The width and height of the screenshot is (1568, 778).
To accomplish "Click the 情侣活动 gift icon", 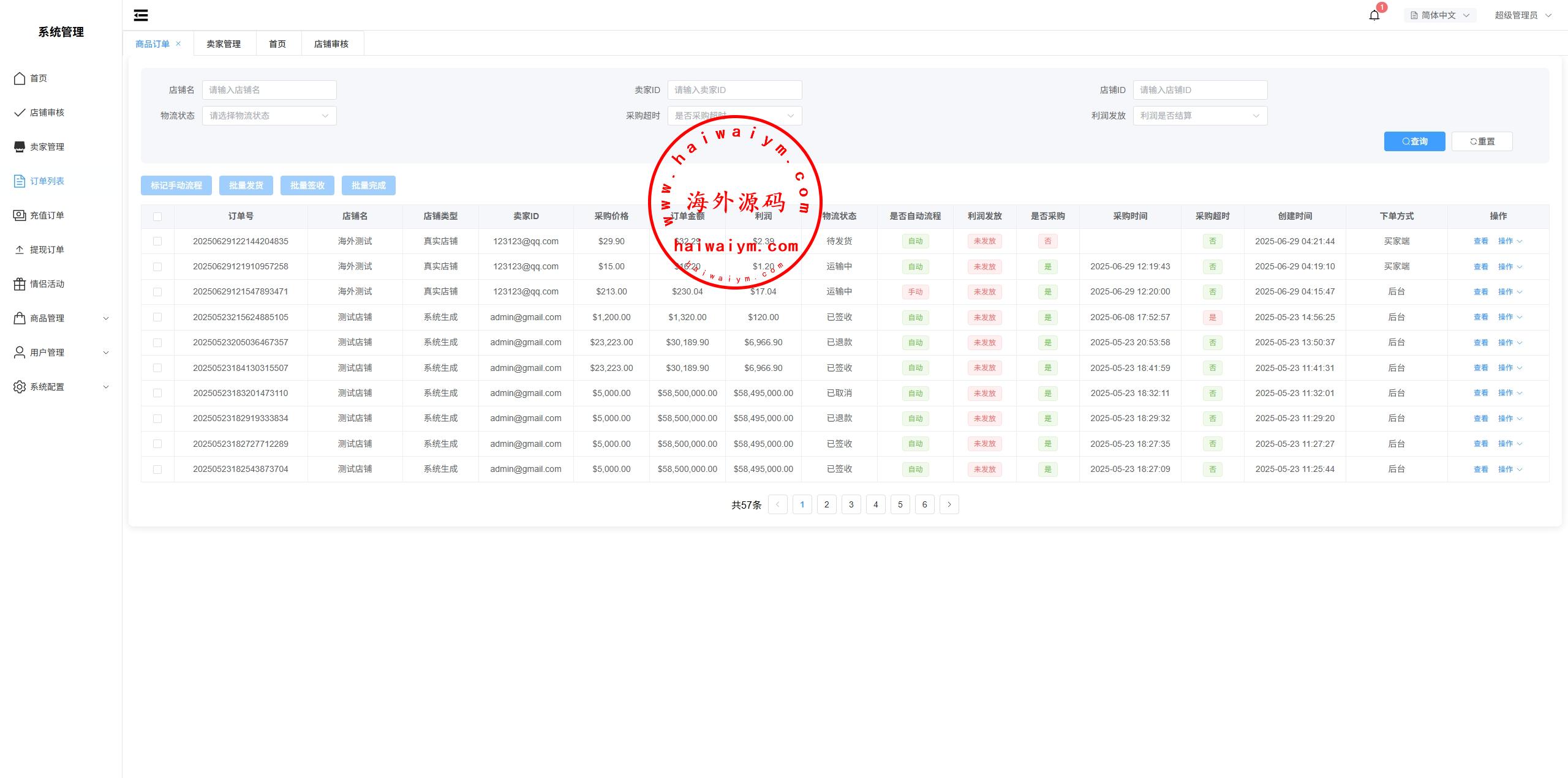I will (x=20, y=284).
